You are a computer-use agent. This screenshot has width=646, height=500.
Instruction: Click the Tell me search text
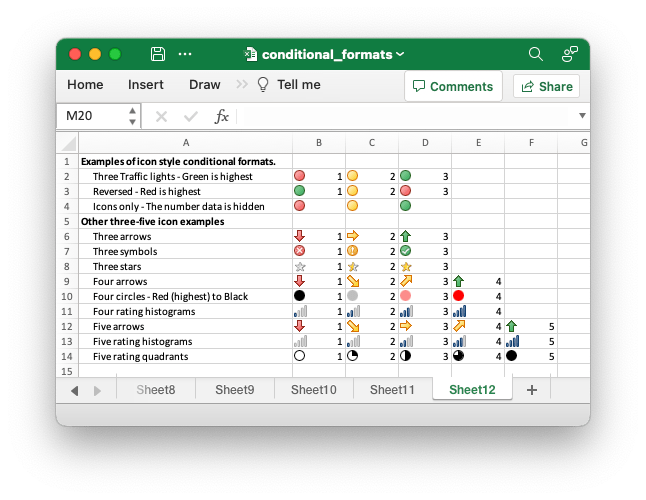click(x=299, y=84)
